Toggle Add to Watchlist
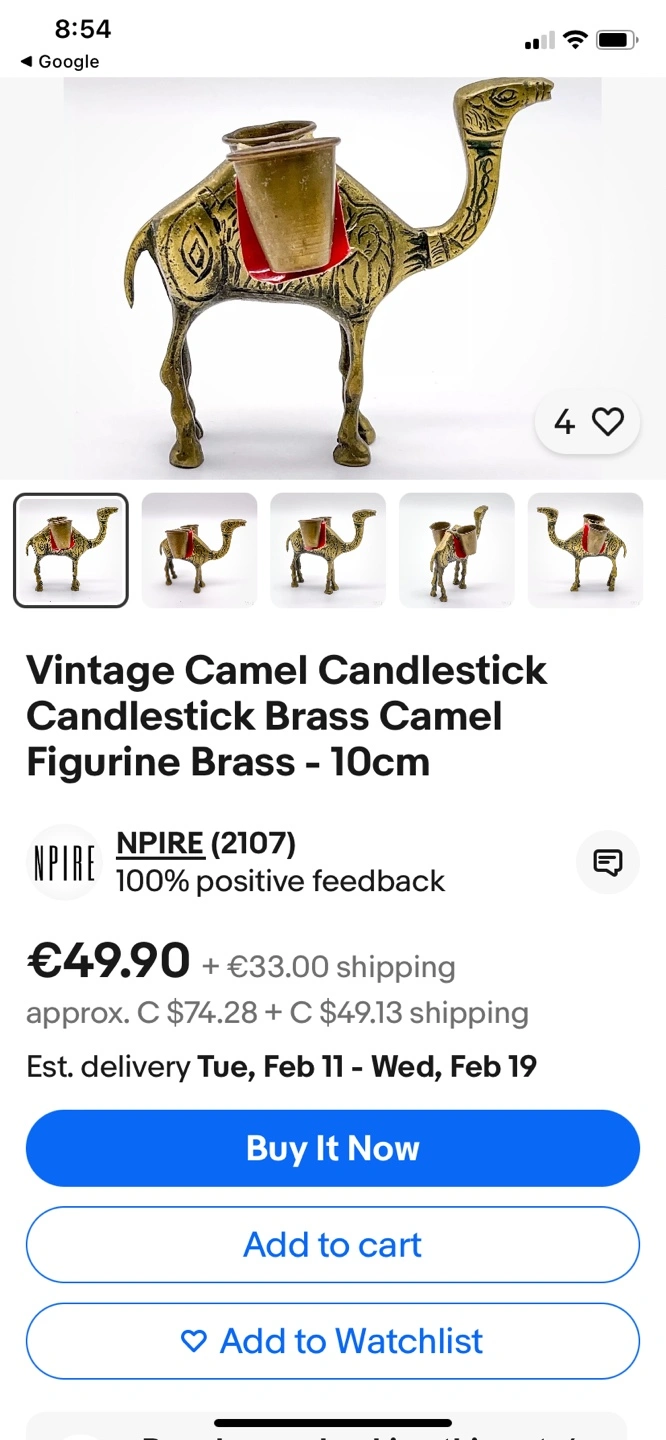 [x=333, y=1341]
